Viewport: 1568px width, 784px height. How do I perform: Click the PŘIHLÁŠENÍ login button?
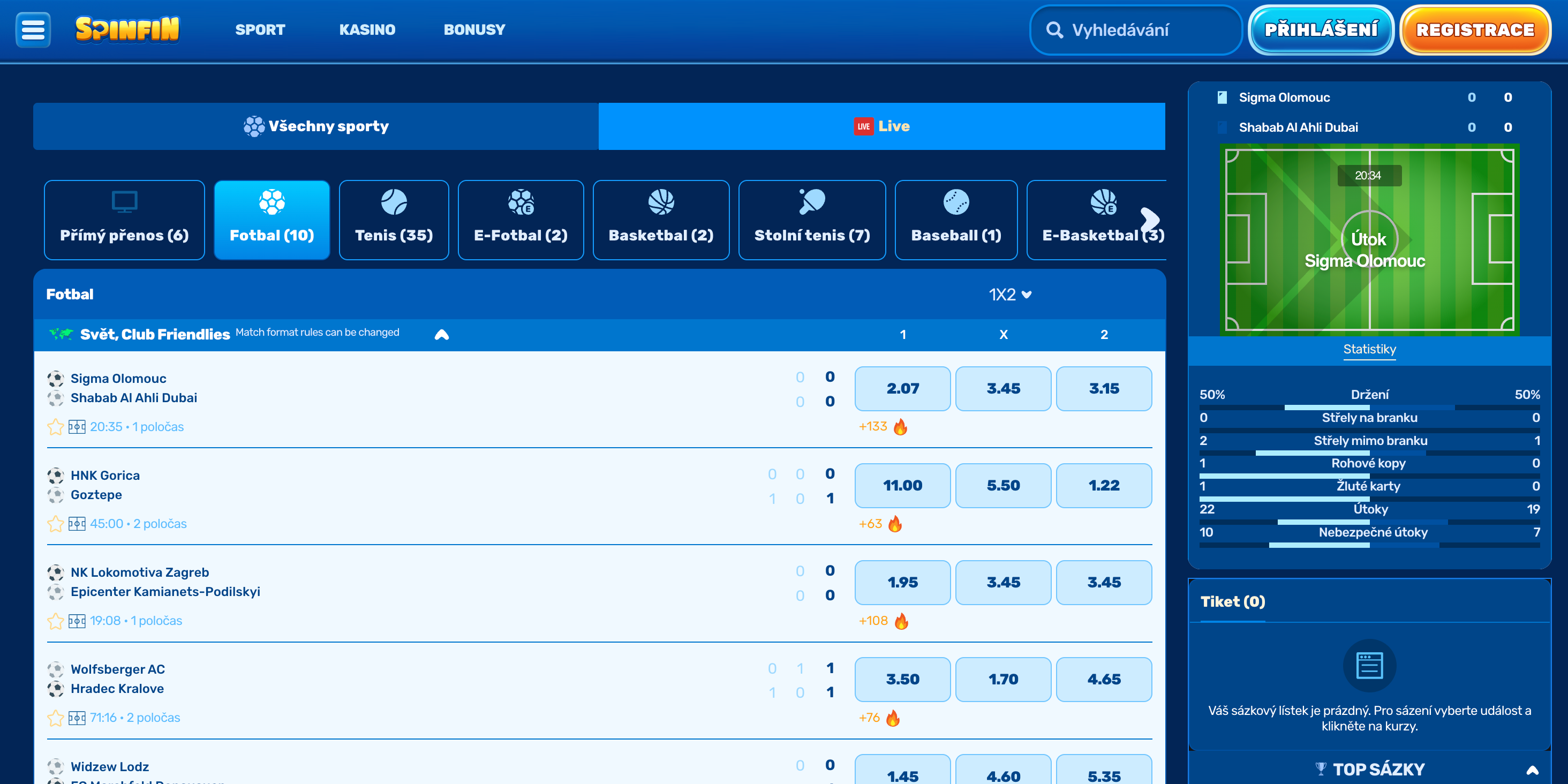1321,30
